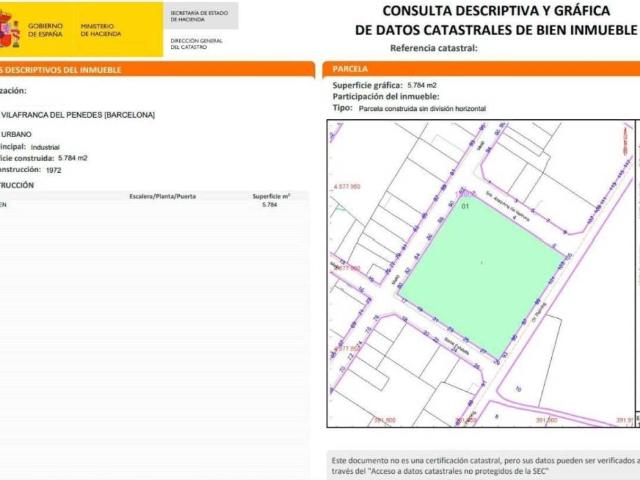Click the 'Superficie gráfica:' label
Viewport: 640px width, 480px height.
(367, 85)
